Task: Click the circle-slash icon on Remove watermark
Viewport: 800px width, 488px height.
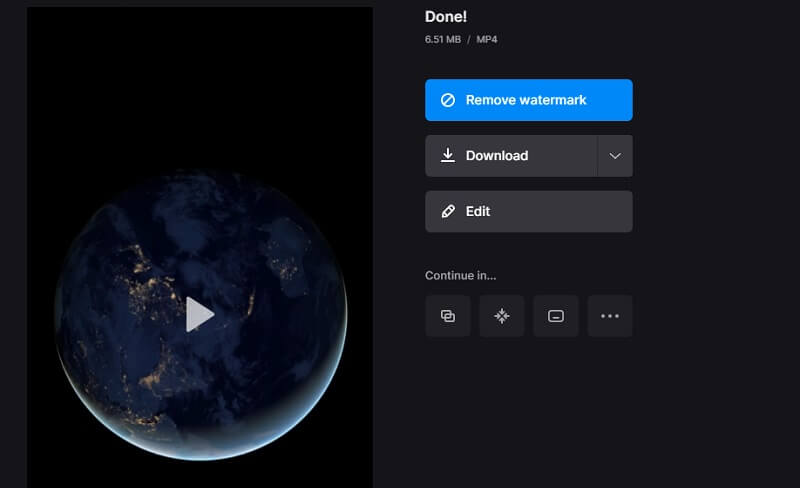Action: [x=448, y=100]
